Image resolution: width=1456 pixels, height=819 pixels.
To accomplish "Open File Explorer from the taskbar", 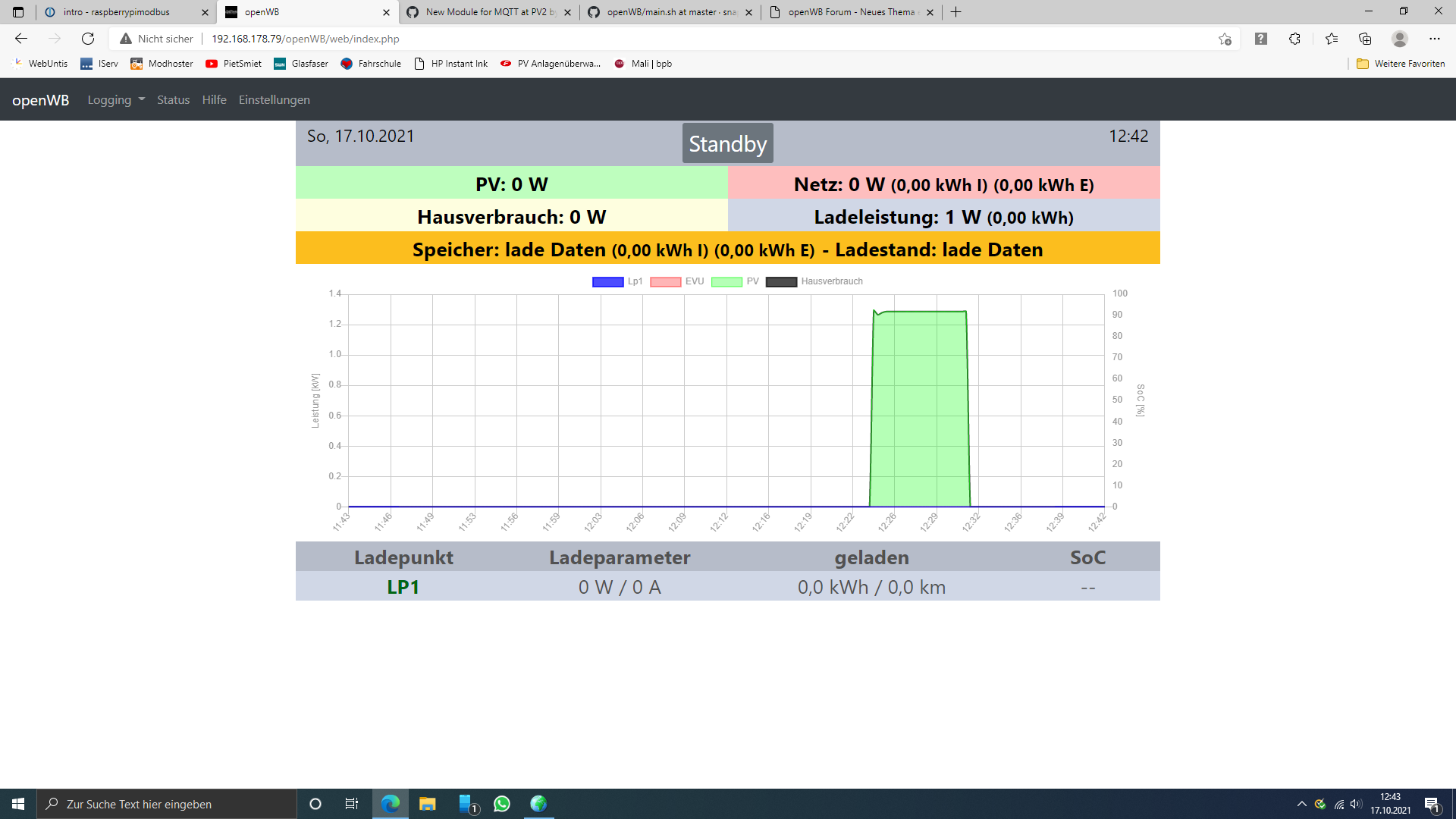I will pos(428,804).
